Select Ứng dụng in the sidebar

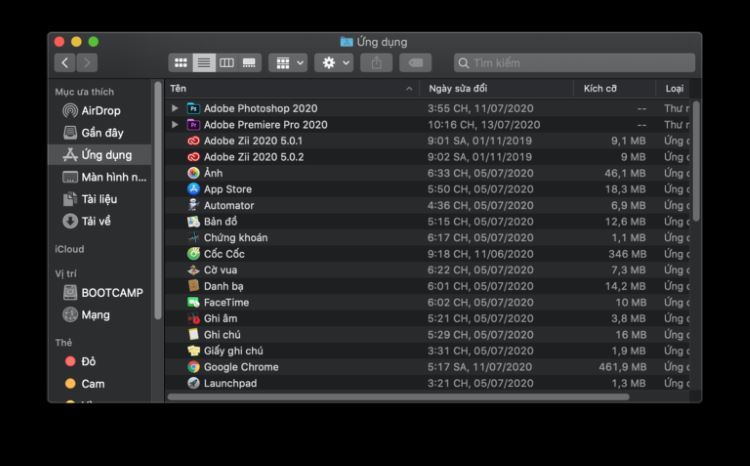(100, 155)
